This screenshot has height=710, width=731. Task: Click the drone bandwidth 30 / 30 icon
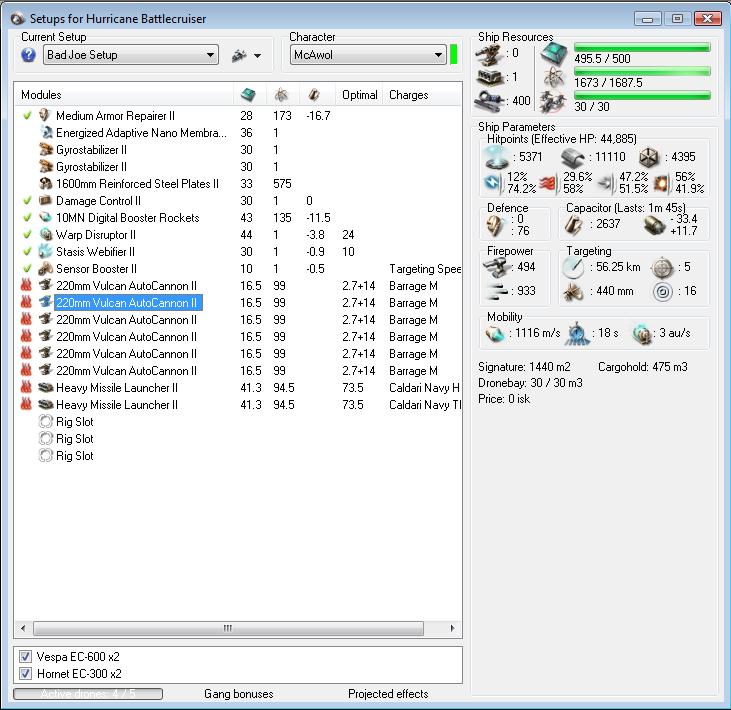[553, 102]
